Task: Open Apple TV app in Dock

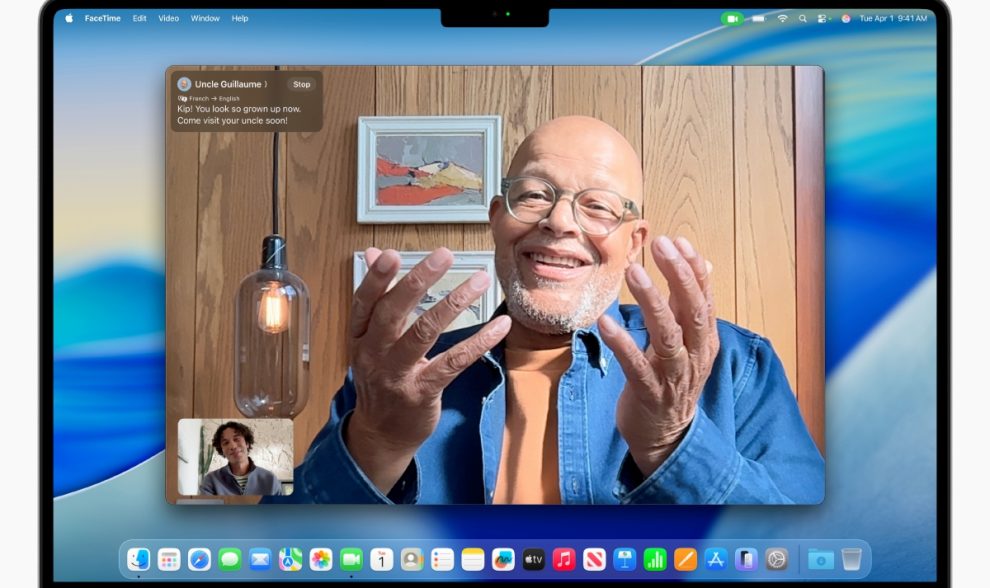Action: [x=533, y=559]
